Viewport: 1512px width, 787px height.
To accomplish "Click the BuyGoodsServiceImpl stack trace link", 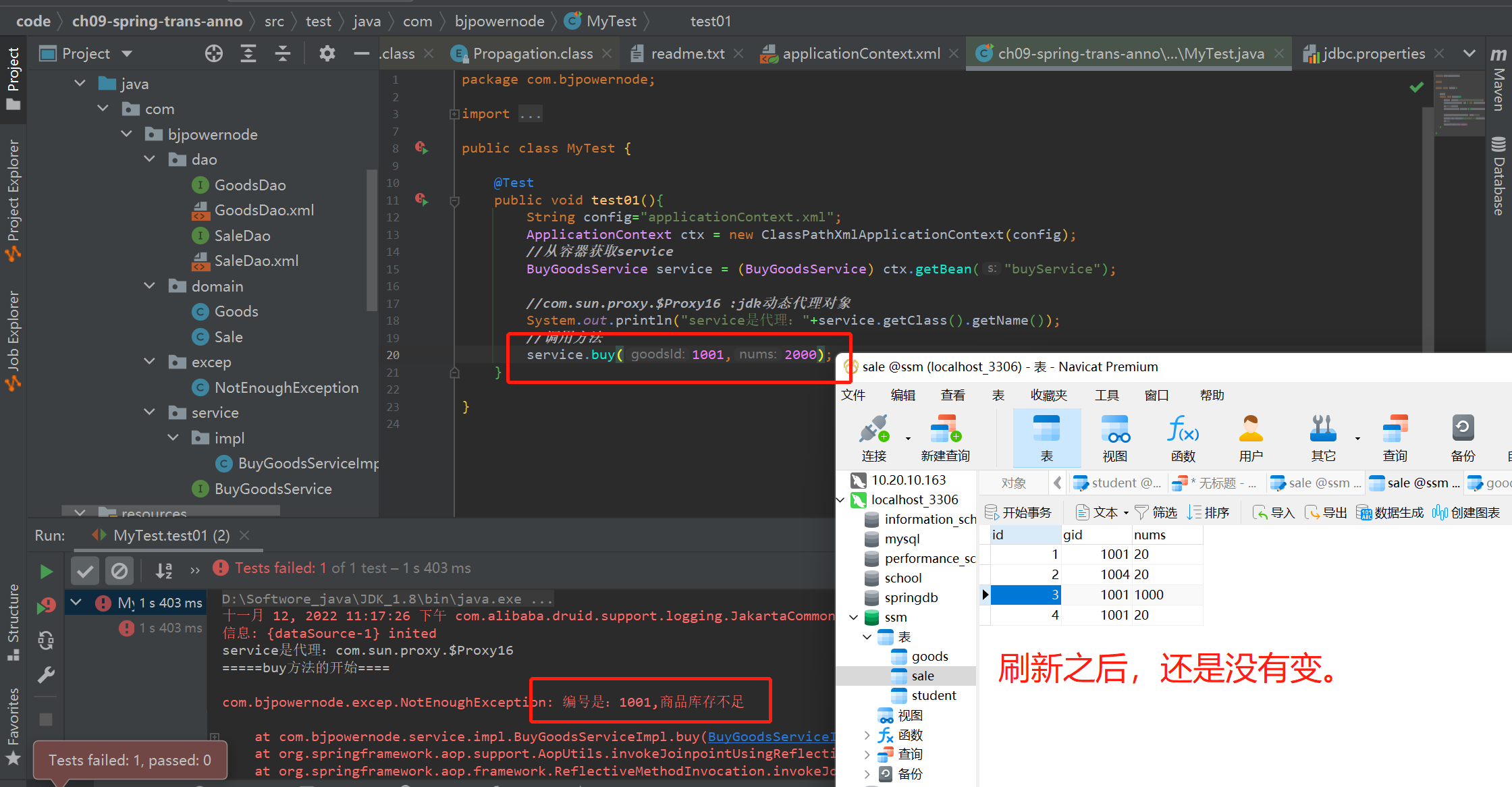I will click(771, 736).
